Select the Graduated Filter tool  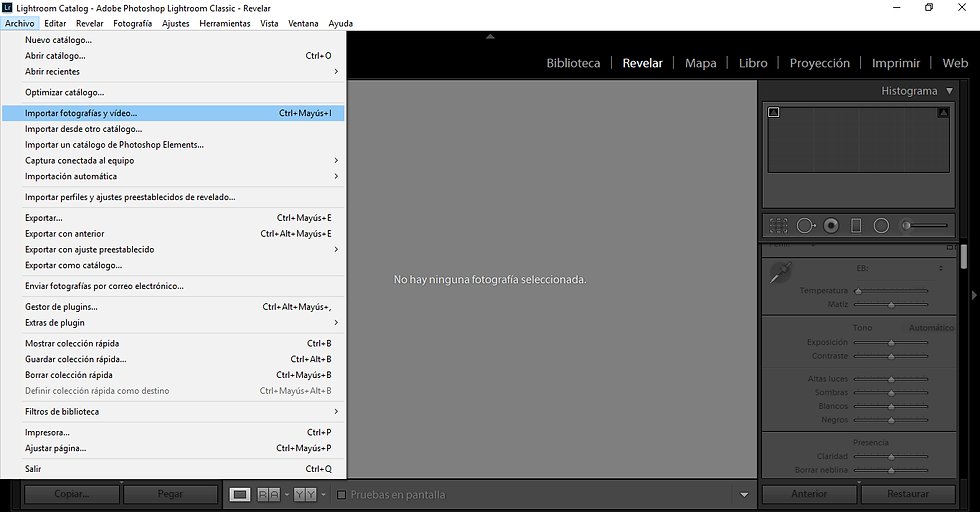856,226
